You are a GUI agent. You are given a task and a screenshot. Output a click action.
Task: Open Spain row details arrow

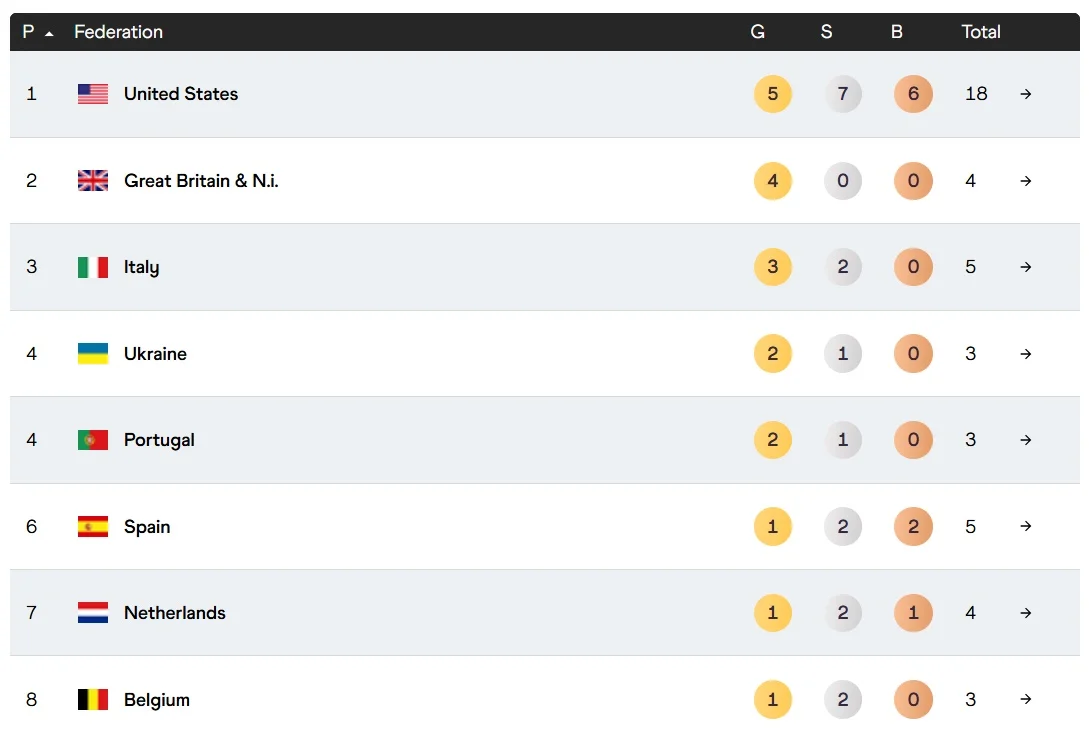pyautogui.click(x=1026, y=527)
